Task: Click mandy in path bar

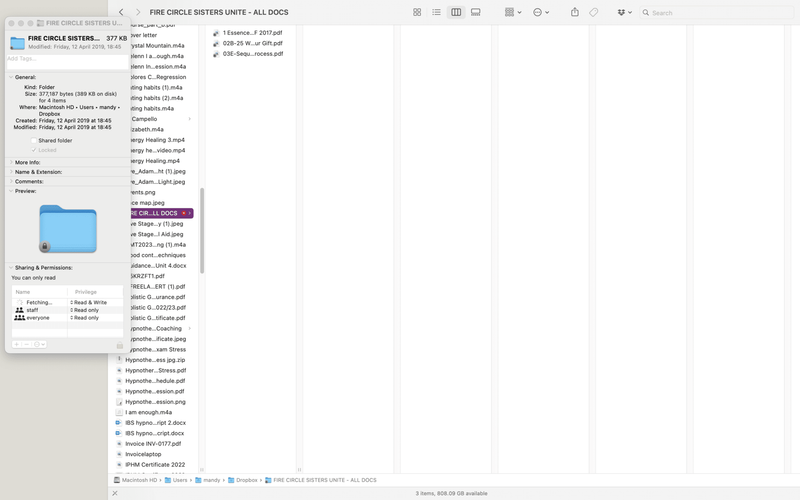Action: (208, 480)
